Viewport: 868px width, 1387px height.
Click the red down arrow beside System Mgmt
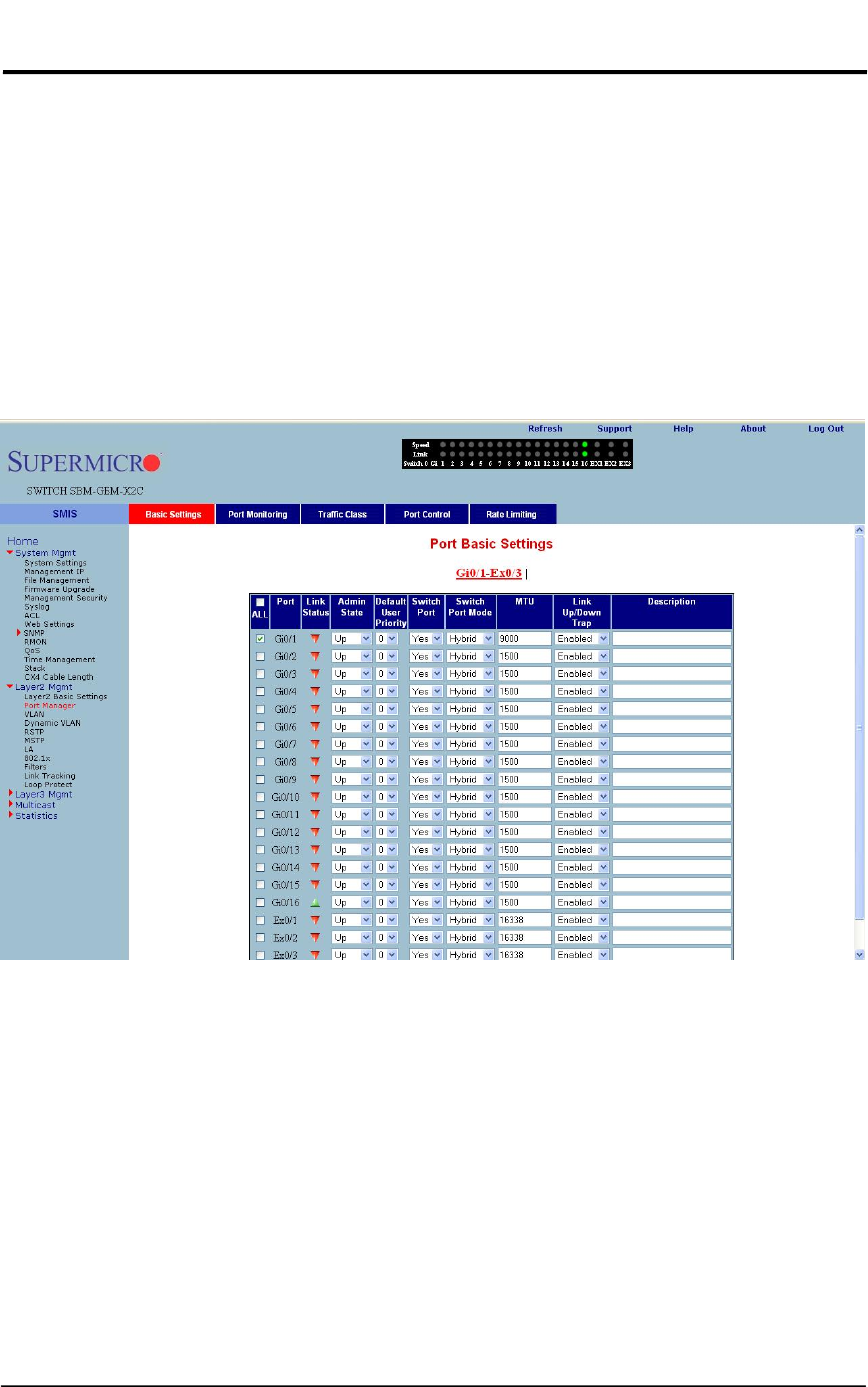tap(10, 553)
